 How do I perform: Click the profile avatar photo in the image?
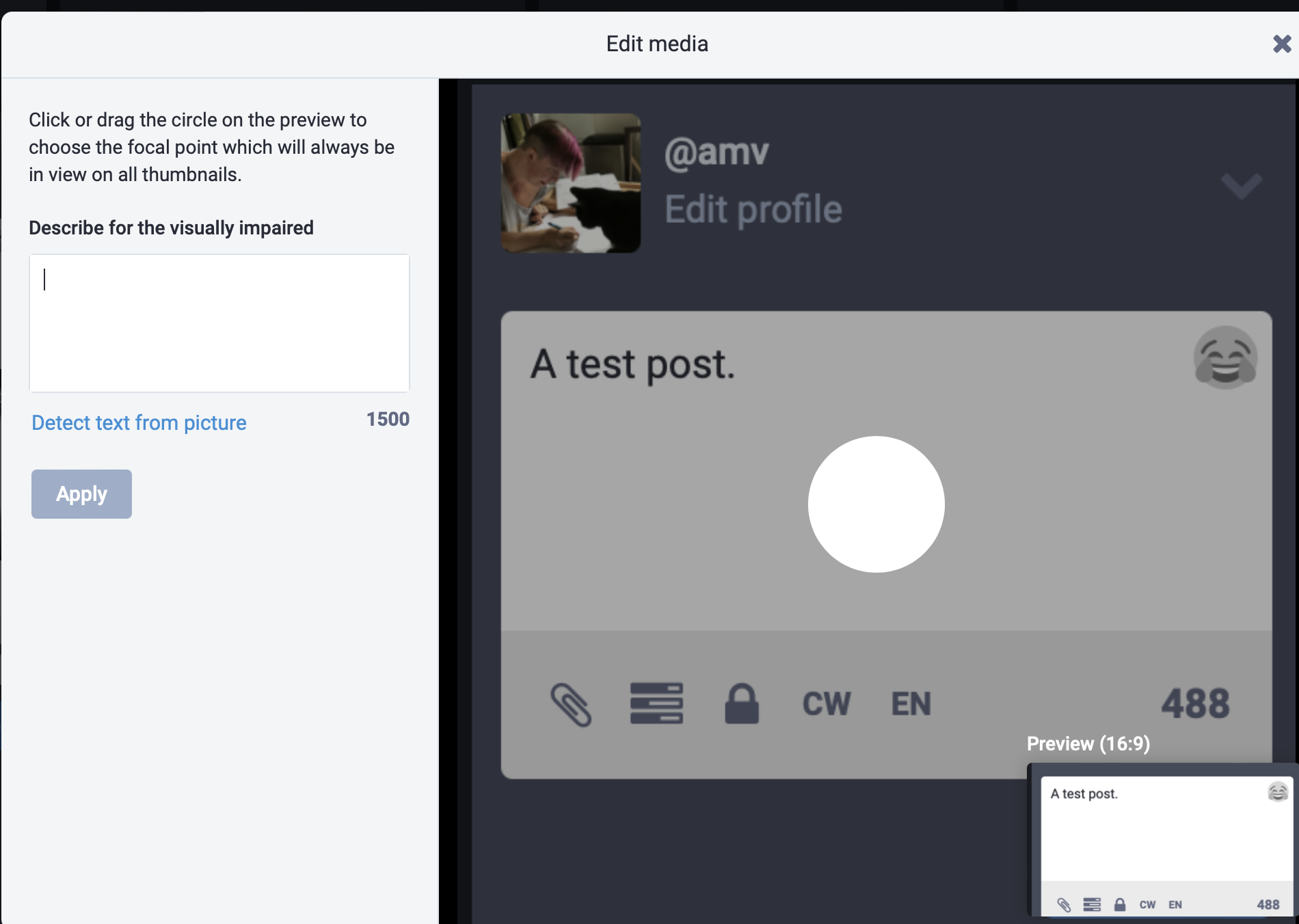pyautogui.click(x=571, y=183)
